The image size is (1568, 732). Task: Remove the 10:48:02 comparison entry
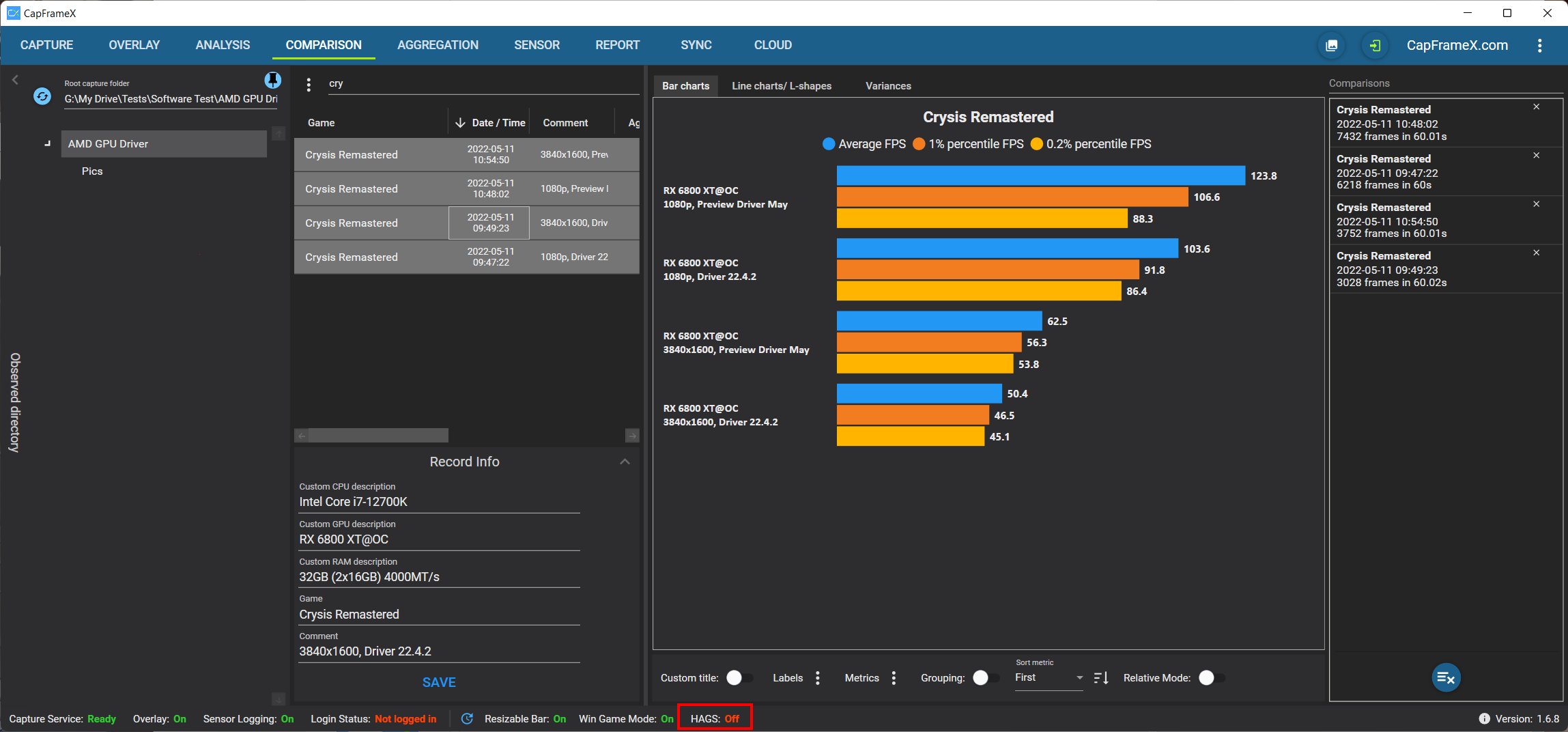[1536, 107]
